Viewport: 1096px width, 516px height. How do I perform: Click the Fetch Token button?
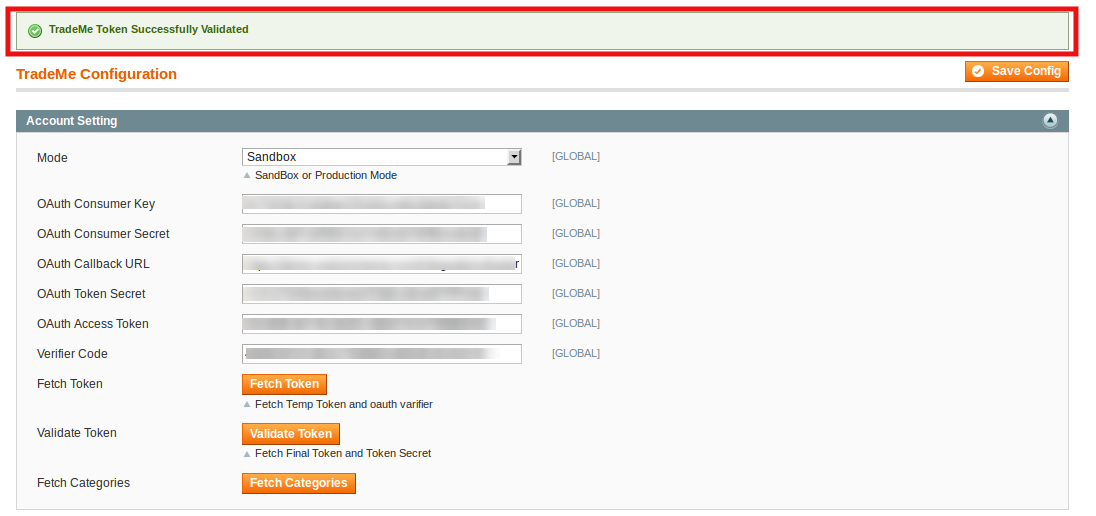(284, 384)
